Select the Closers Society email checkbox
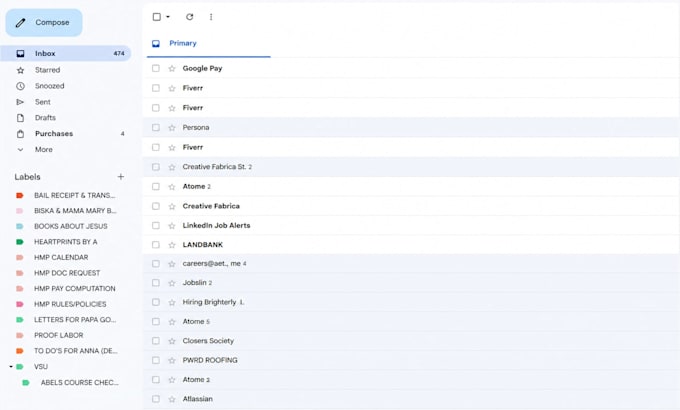The width and height of the screenshot is (680, 410). (x=156, y=341)
